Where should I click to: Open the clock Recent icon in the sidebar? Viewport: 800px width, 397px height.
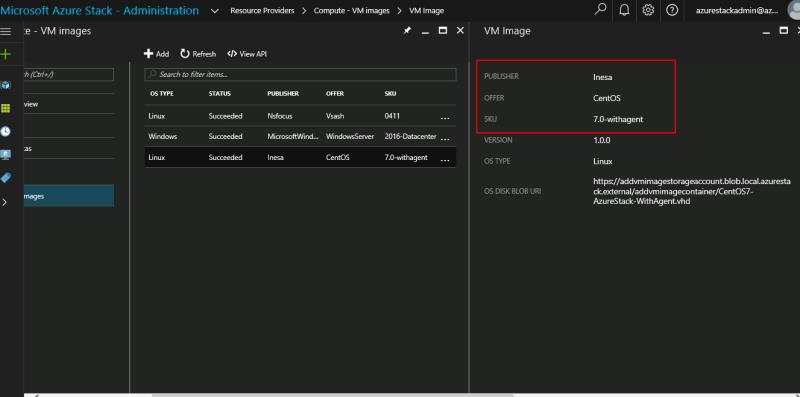(x=6, y=132)
